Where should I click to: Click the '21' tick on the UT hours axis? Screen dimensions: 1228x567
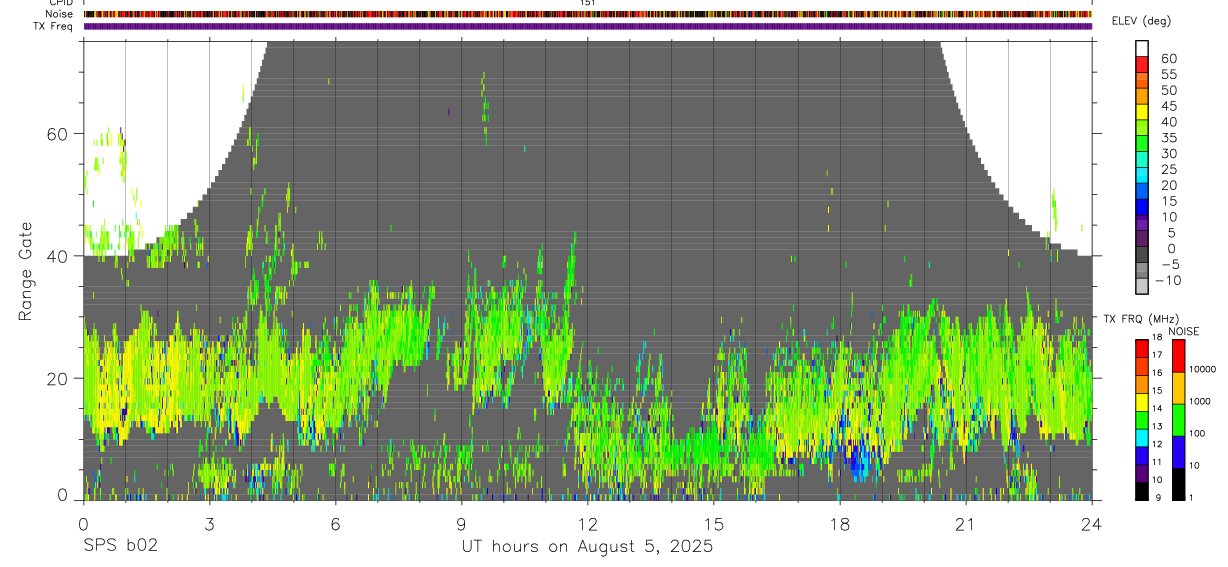pos(966,523)
